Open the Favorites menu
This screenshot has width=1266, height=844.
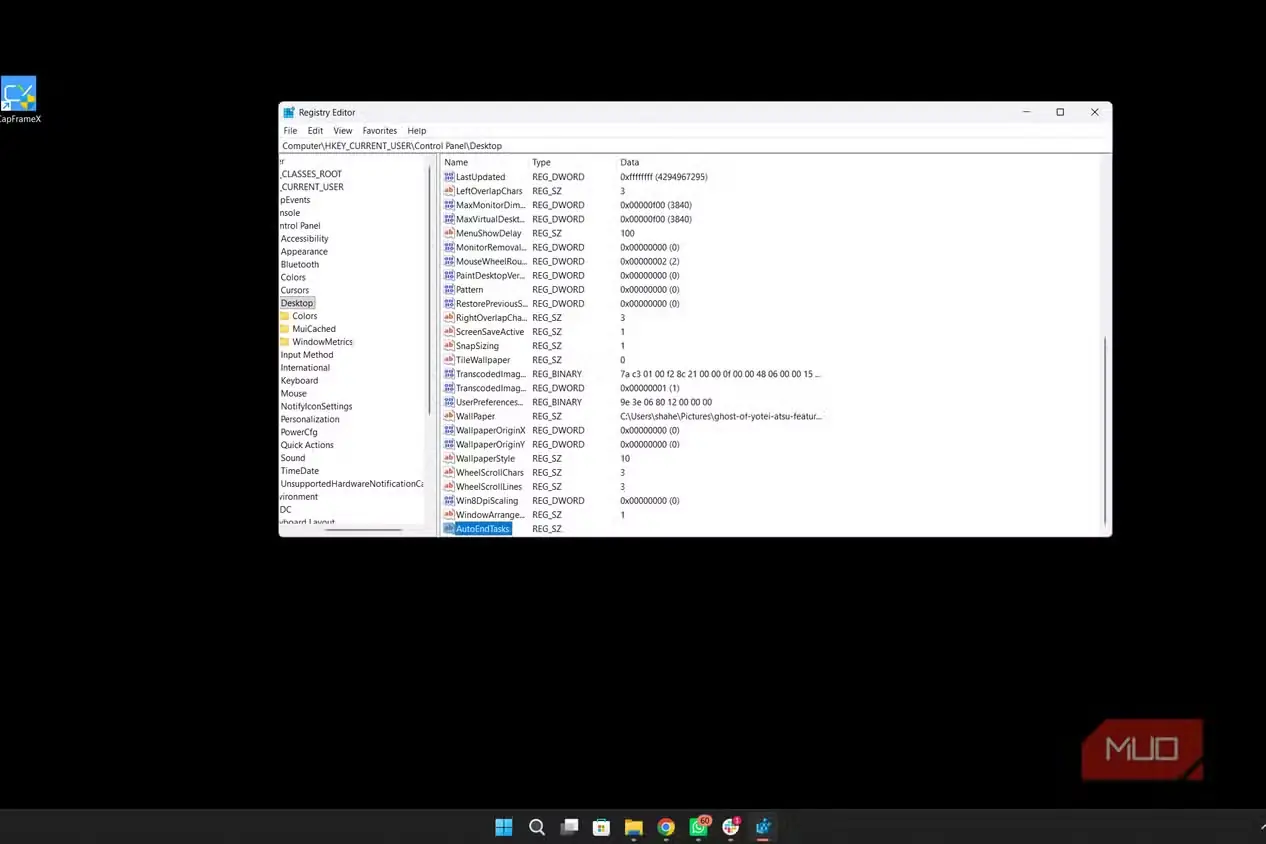[x=379, y=131]
